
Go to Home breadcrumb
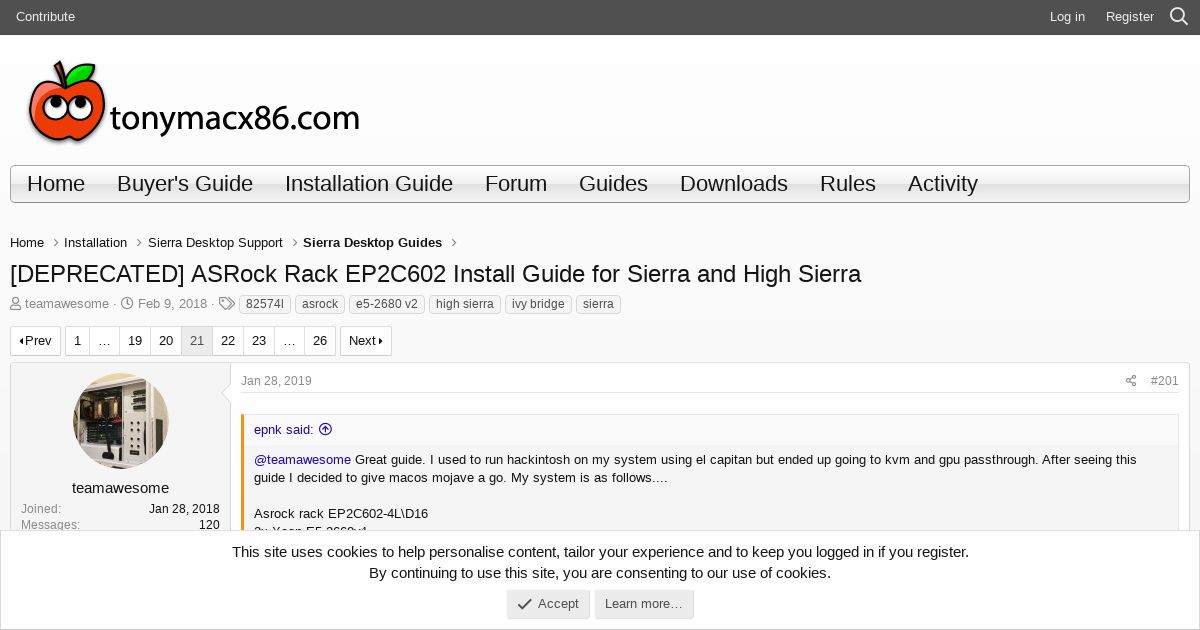pyautogui.click(x=27, y=243)
